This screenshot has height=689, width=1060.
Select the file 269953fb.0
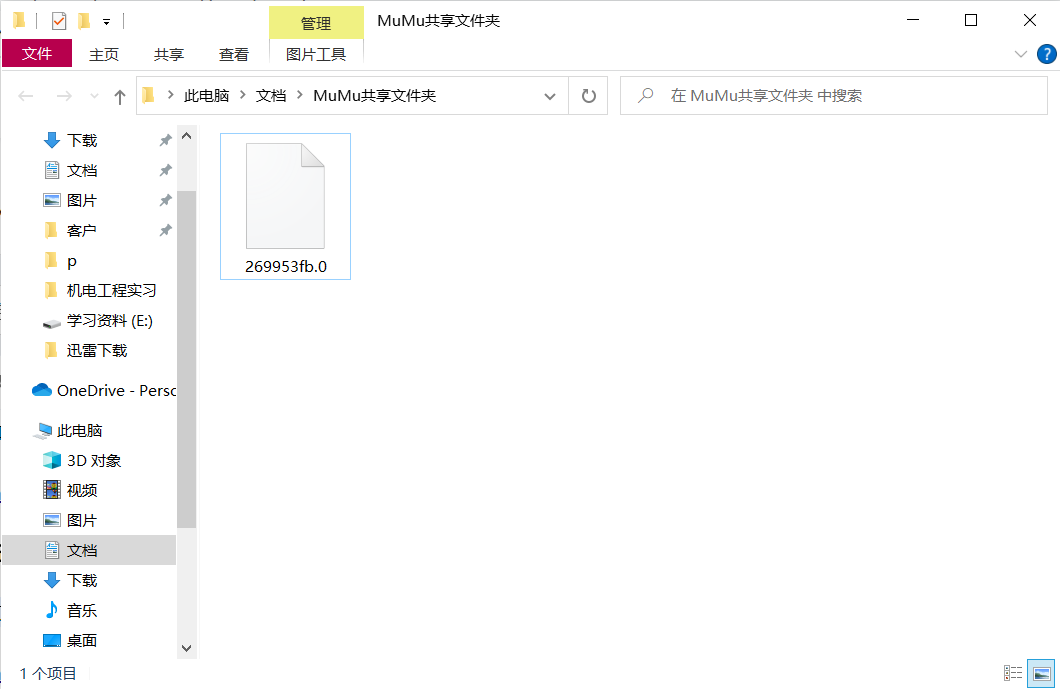tap(285, 207)
